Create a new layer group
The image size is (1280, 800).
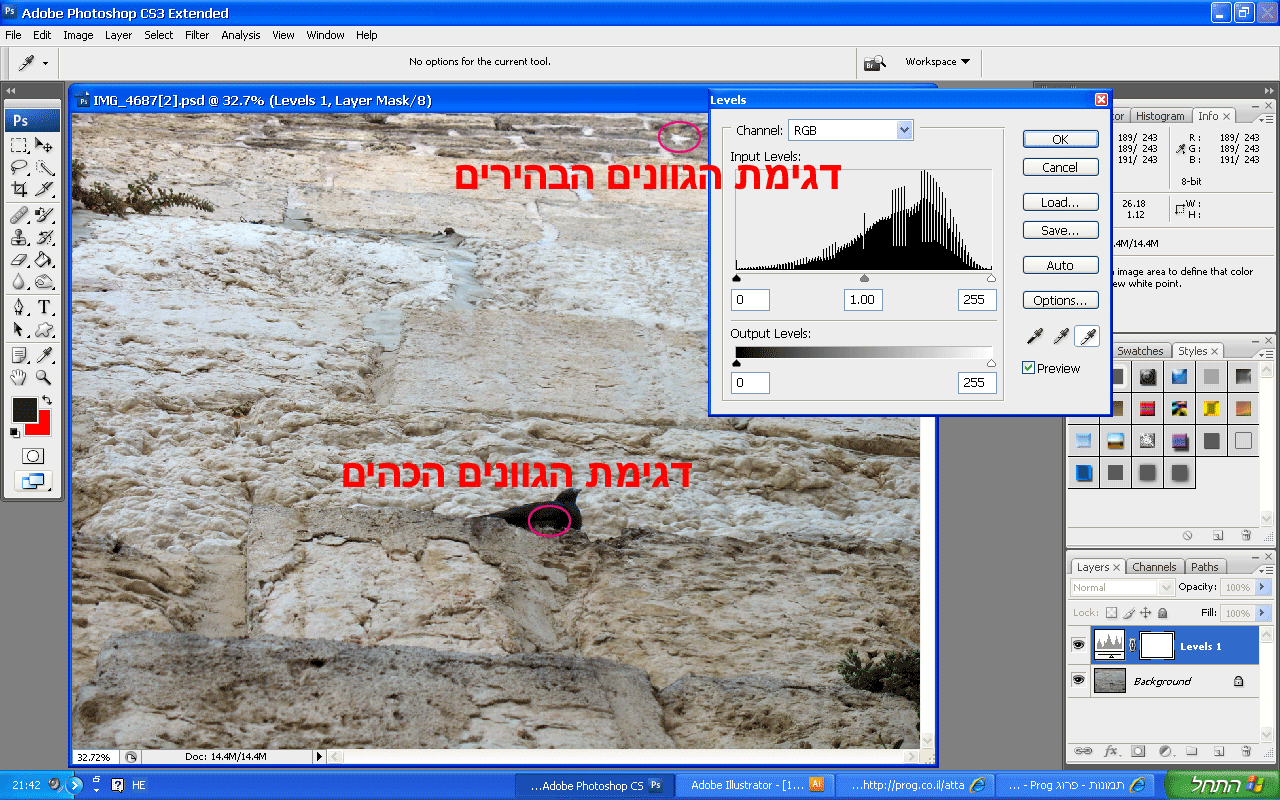click(x=1192, y=751)
